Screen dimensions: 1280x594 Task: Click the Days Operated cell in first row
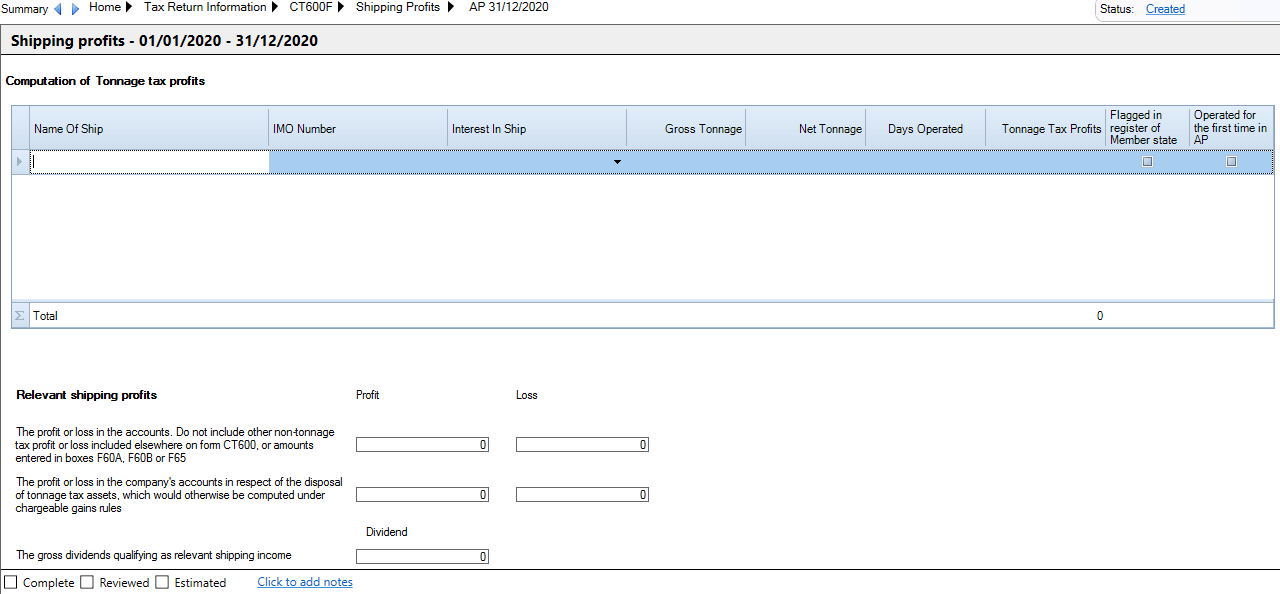point(926,161)
